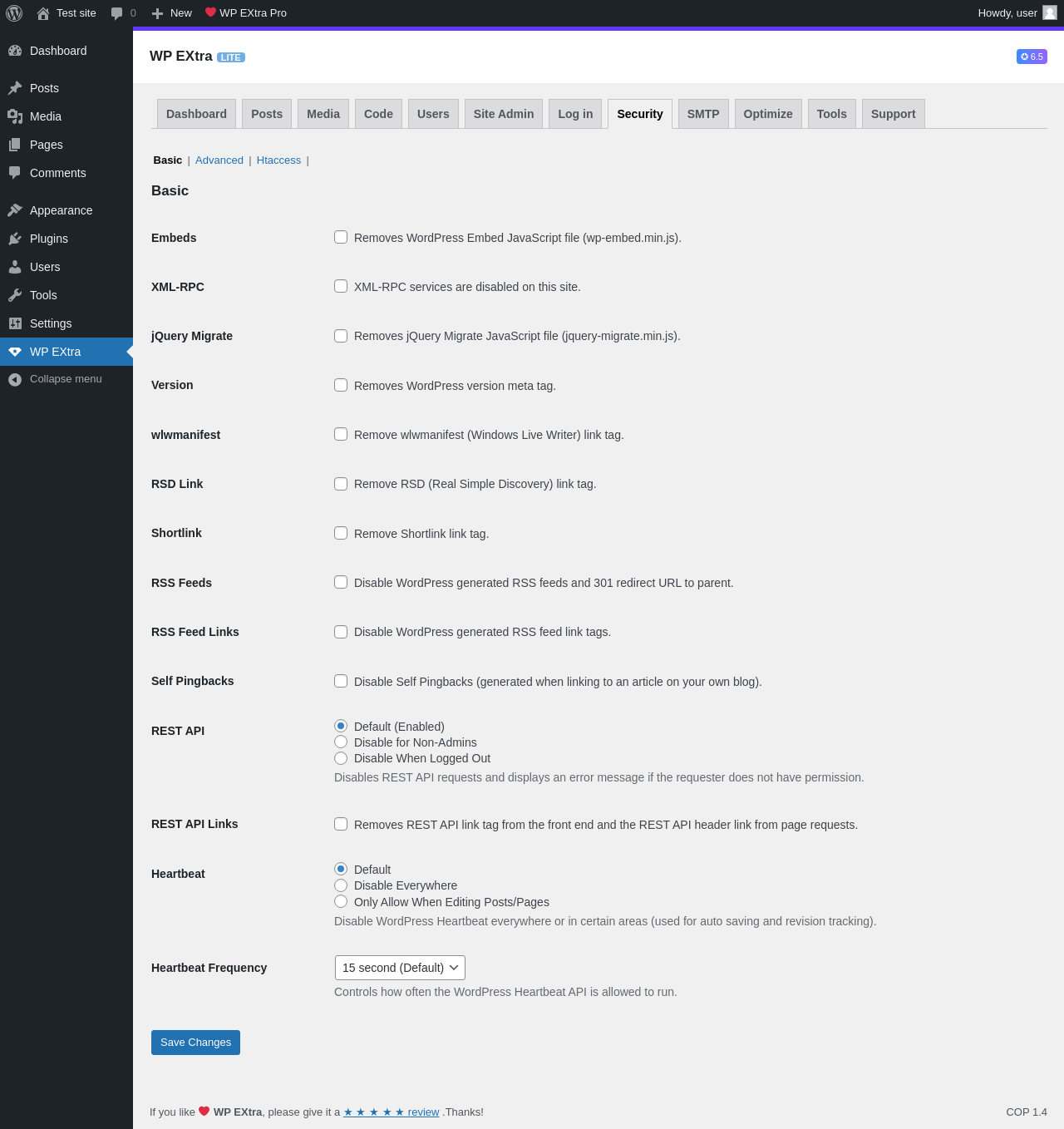Open the Users plugin tab
The height and width of the screenshot is (1129, 1064).
coord(433,114)
